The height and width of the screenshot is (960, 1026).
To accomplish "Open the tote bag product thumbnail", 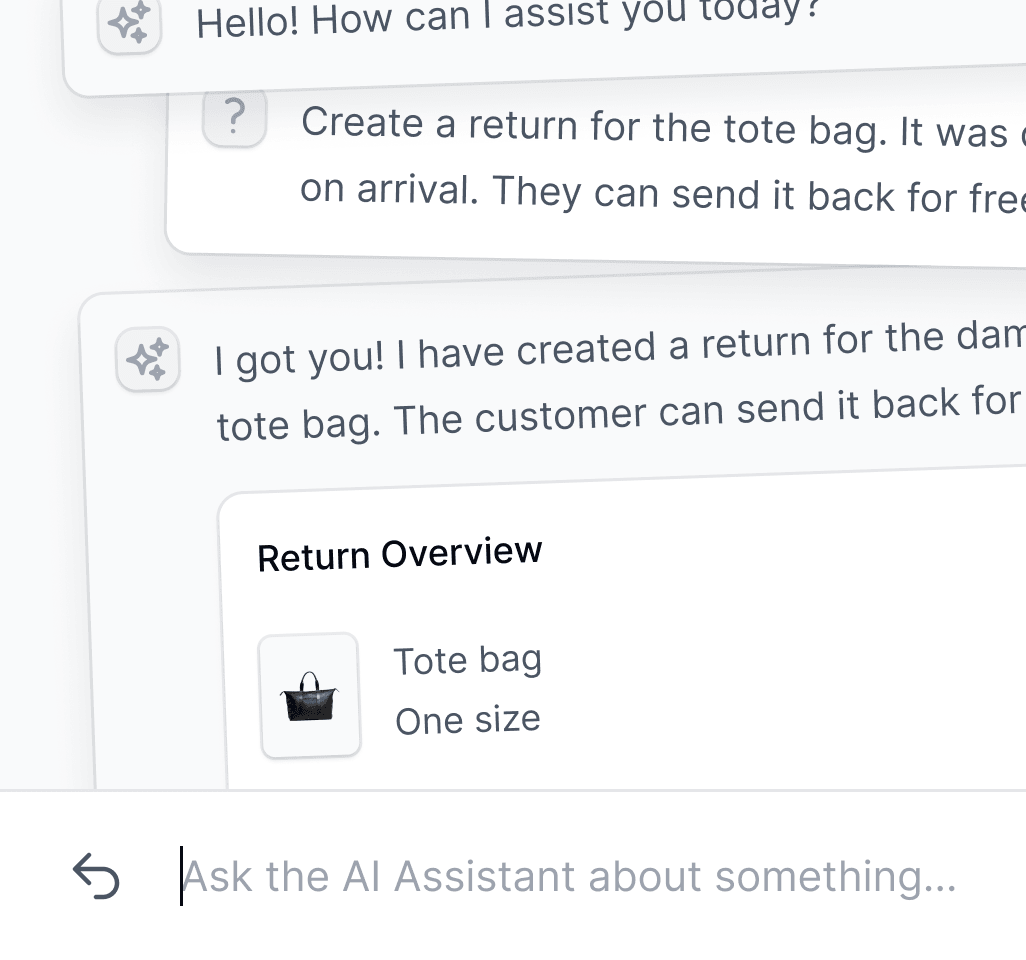I will 310,695.
